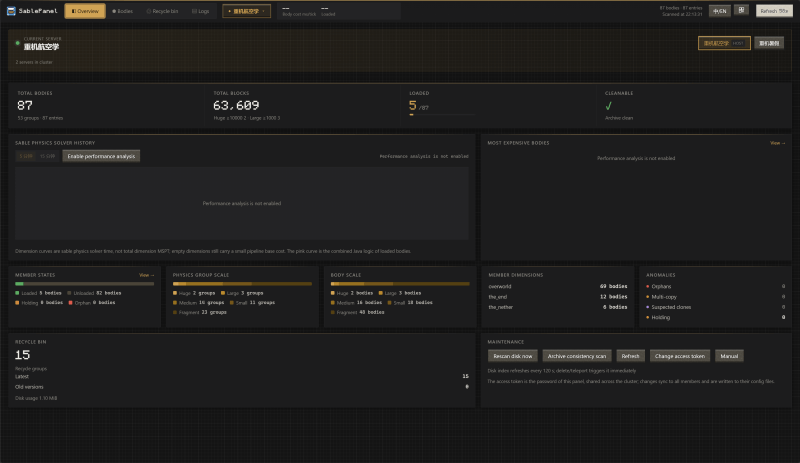Switch language with the 中/EN button
Viewport: 800px width, 463px height.
(x=719, y=11)
